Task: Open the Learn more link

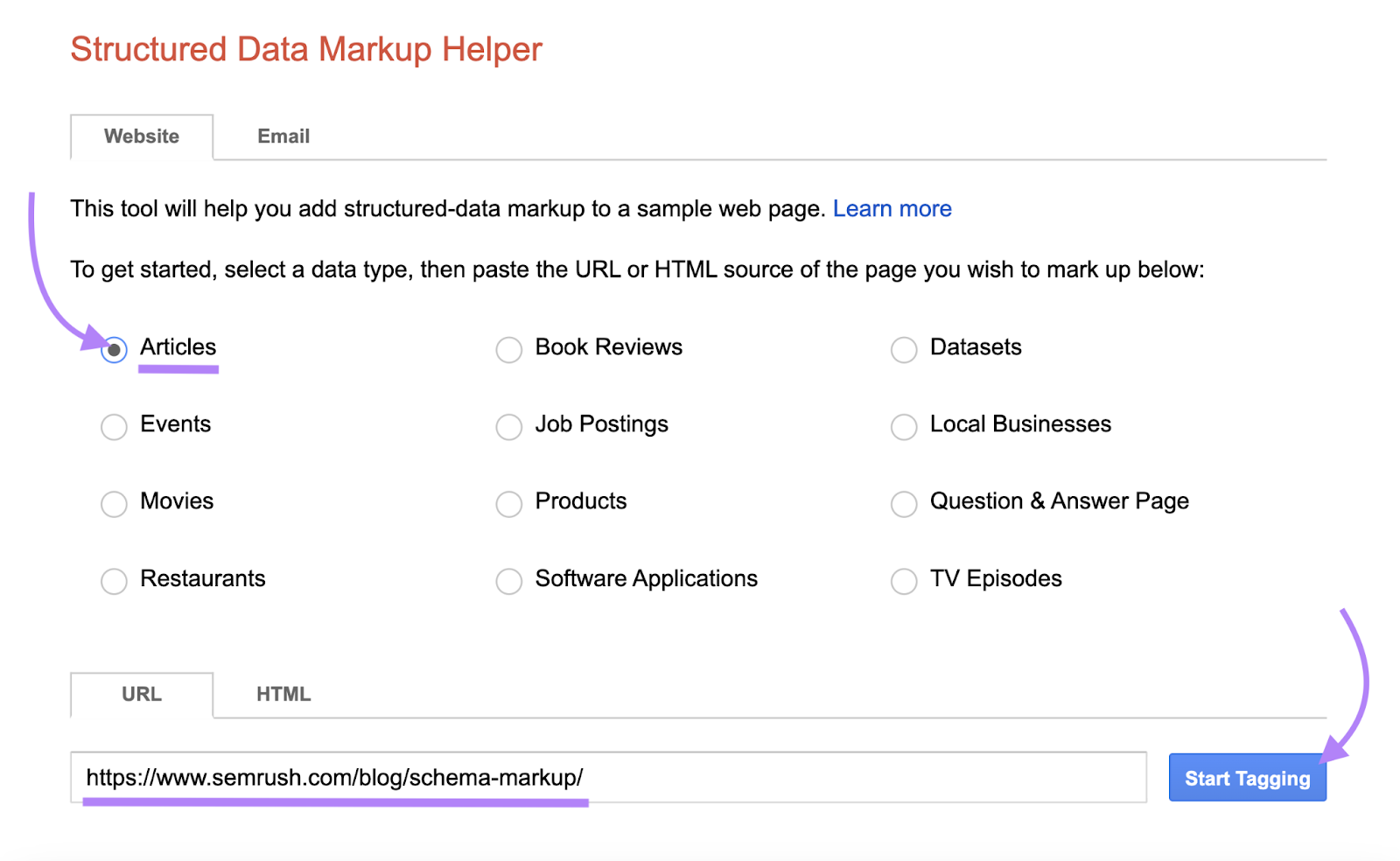Action: [892, 209]
